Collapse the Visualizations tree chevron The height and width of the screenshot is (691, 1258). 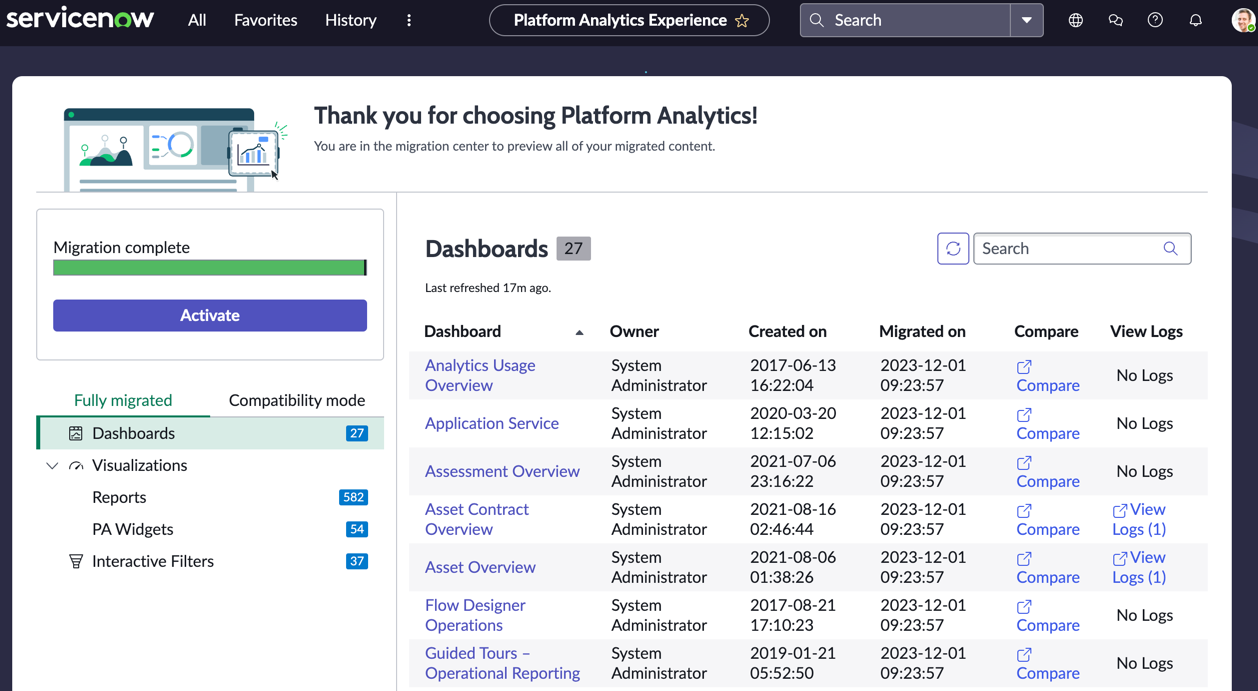pos(52,466)
